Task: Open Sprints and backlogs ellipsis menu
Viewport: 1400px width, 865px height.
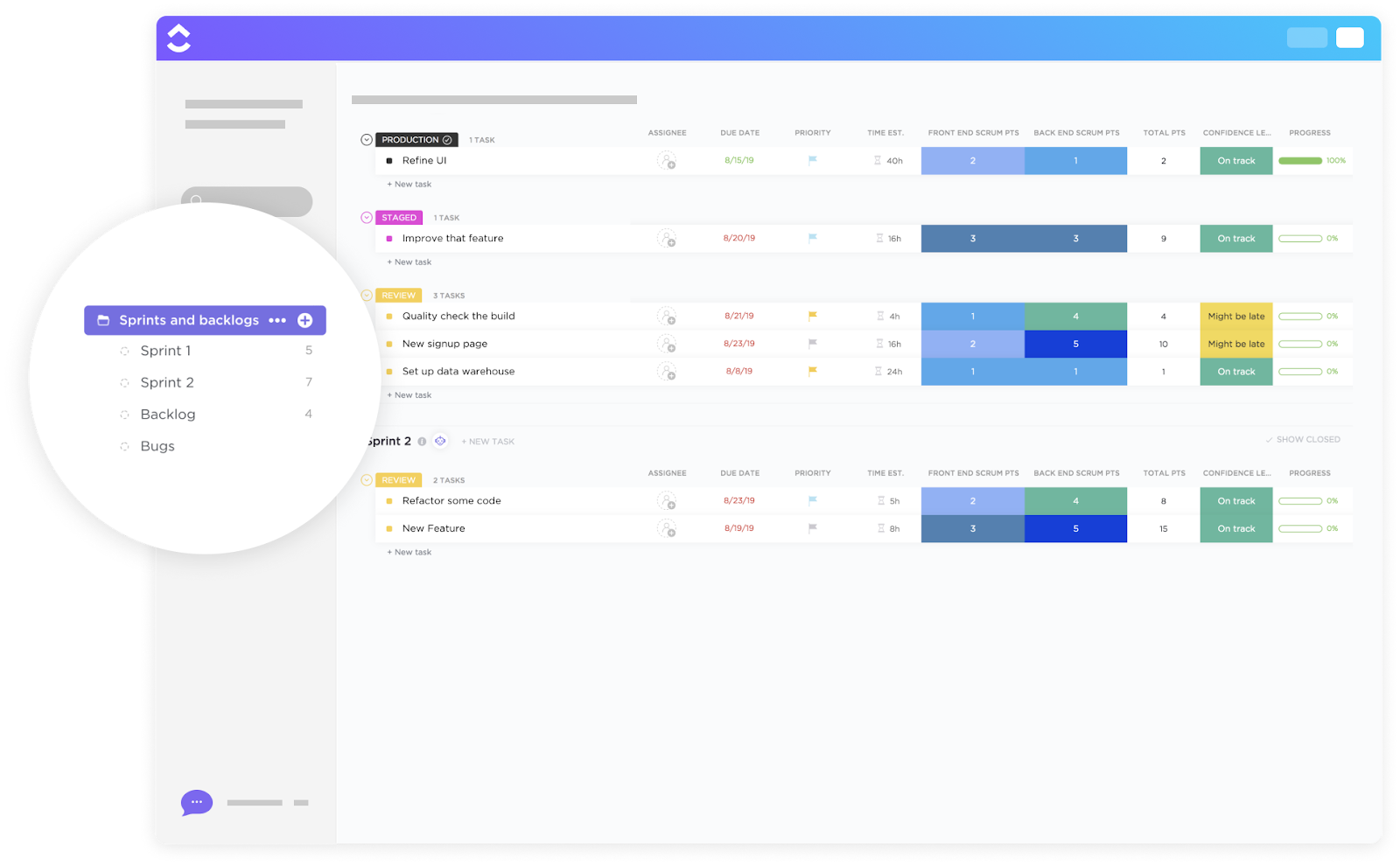Action: [277, 320]
